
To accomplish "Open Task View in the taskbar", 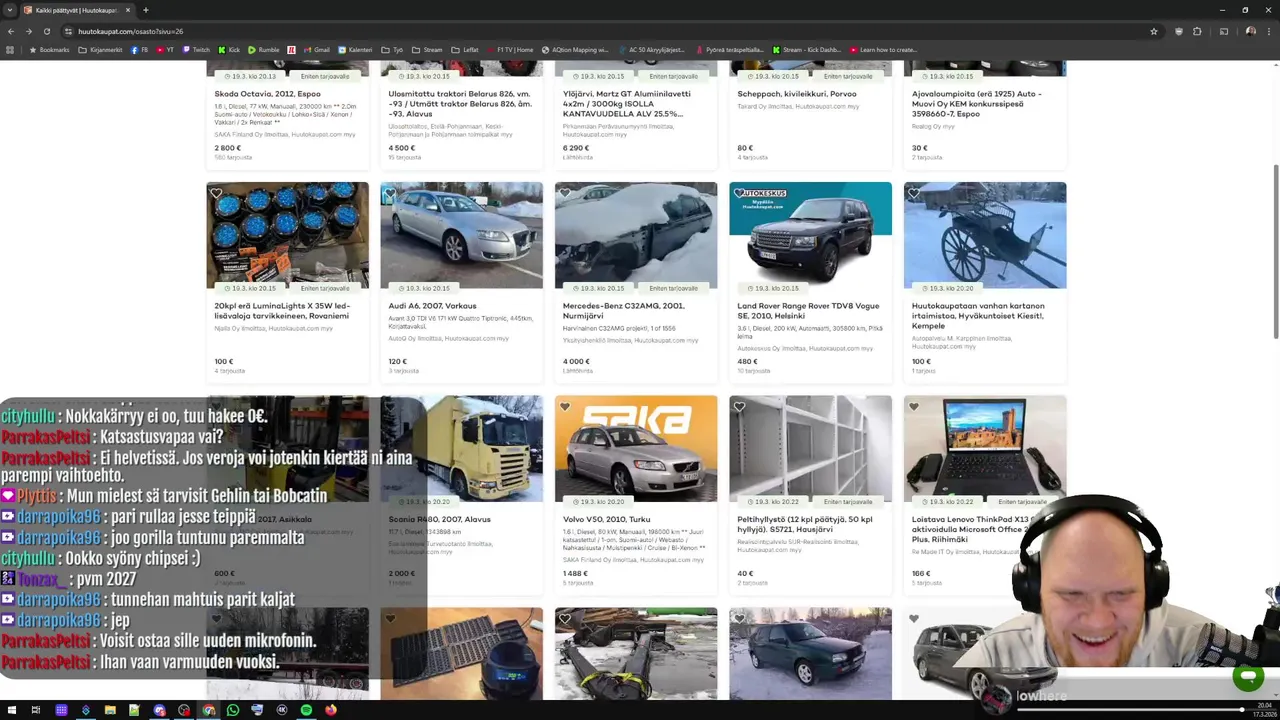I will coord(36,710).
